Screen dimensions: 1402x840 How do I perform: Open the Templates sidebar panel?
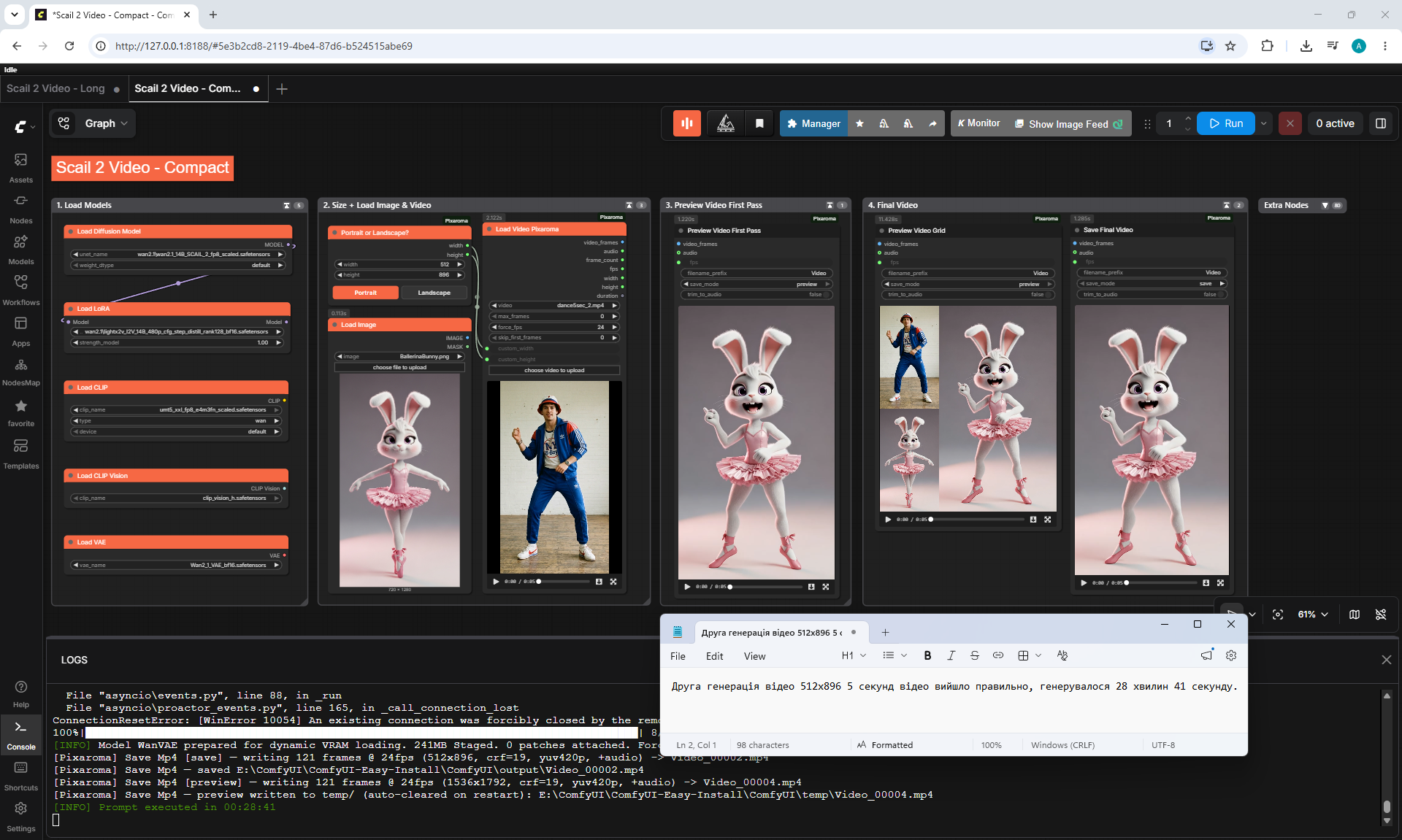tap(21, 454)
